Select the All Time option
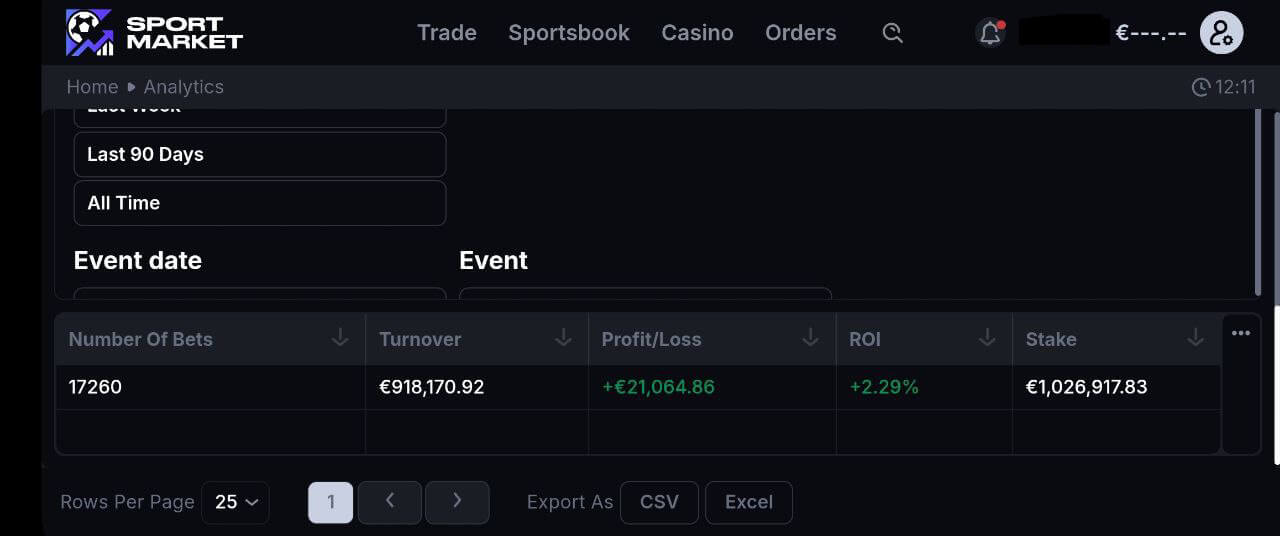This screenshot has height=536, width=1280. 259,203
